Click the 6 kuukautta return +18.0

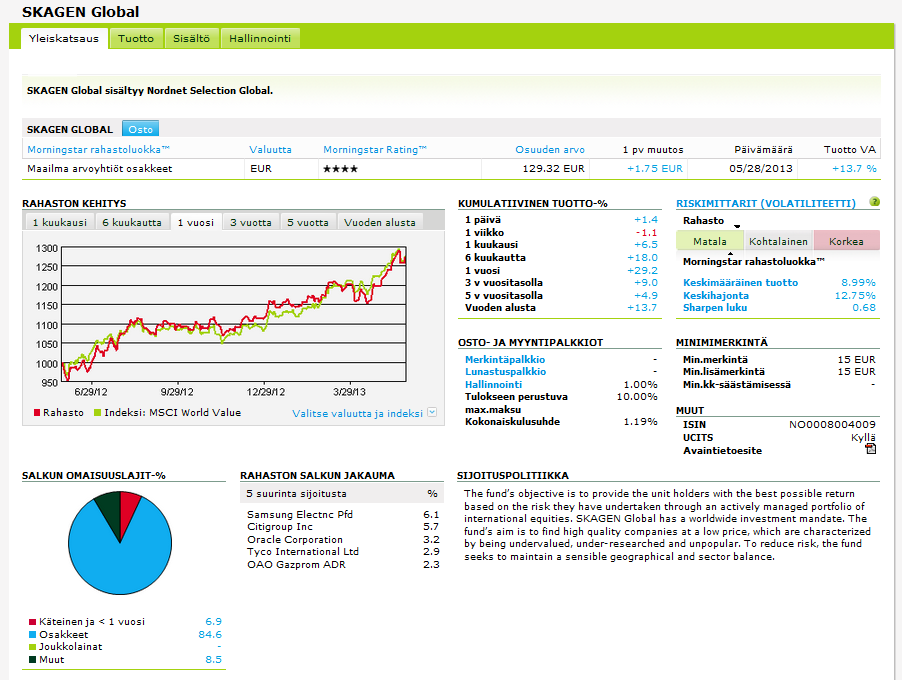click(642, 258)
